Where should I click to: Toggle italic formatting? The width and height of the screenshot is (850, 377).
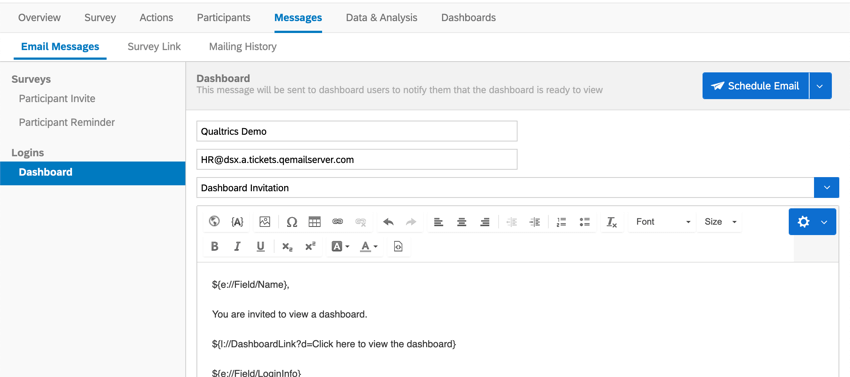pos(237,246)
